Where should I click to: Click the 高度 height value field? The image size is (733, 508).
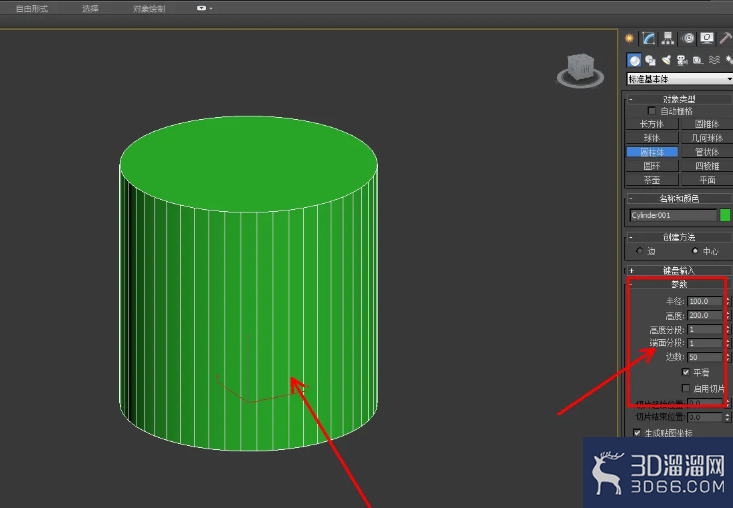705,315
